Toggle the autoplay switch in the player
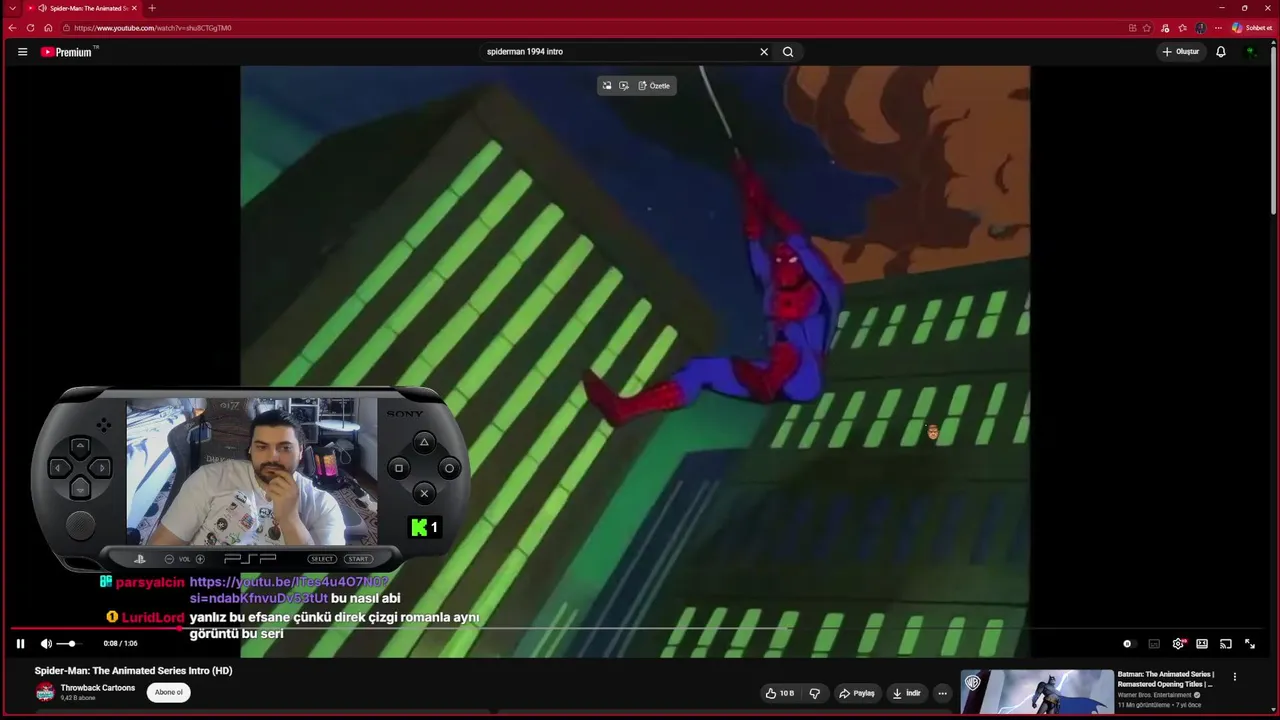Viewport: 1280px width, 720px height. pyautogui.click(x=1128, y=644)
